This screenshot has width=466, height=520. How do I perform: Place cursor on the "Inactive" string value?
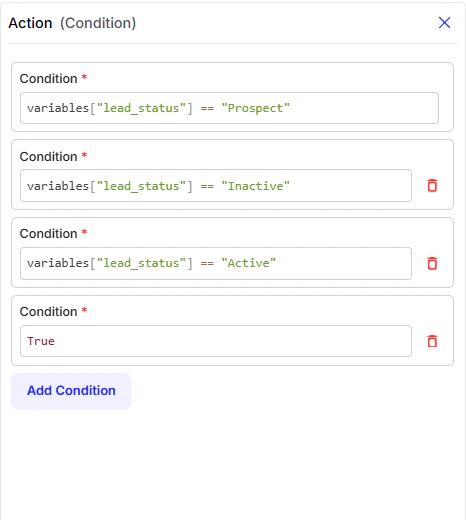click(x=256, y=186)
